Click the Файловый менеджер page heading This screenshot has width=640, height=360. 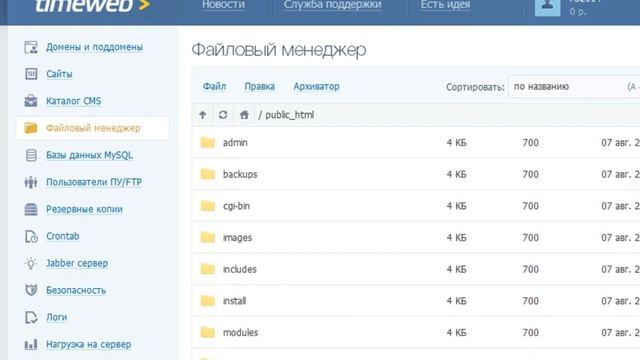coord(279,50)
